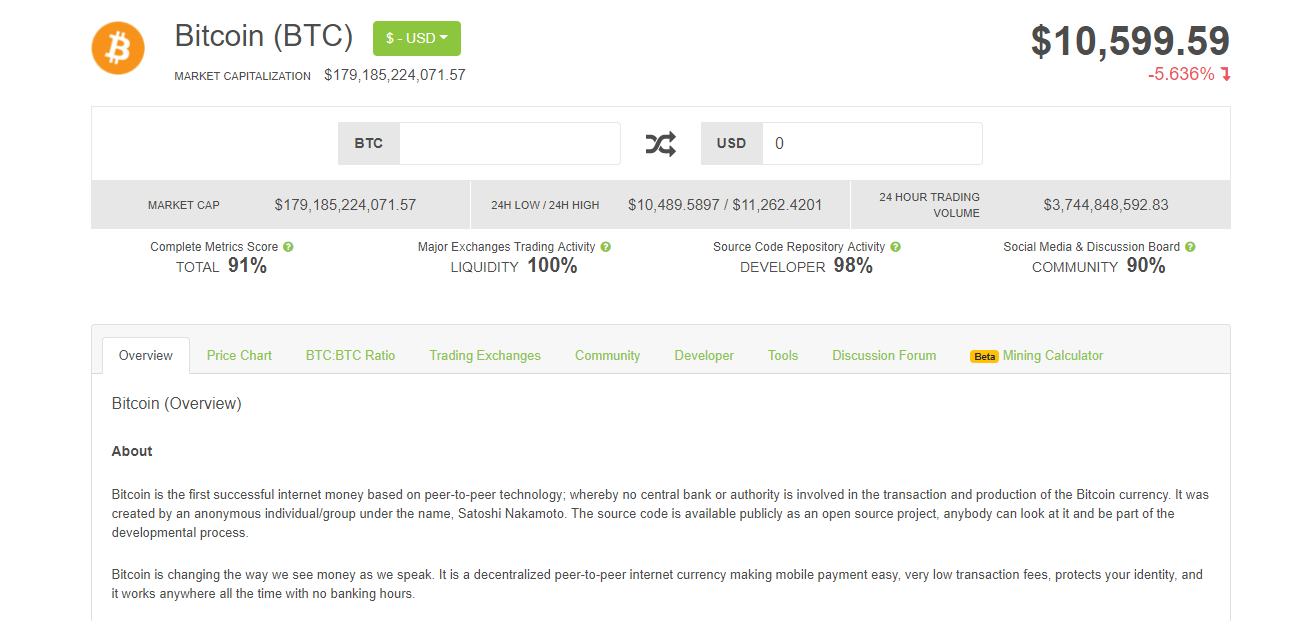
Task: Open the $ - USD currency dropdown
Action: pyautogui.click(x=417, y=38)
